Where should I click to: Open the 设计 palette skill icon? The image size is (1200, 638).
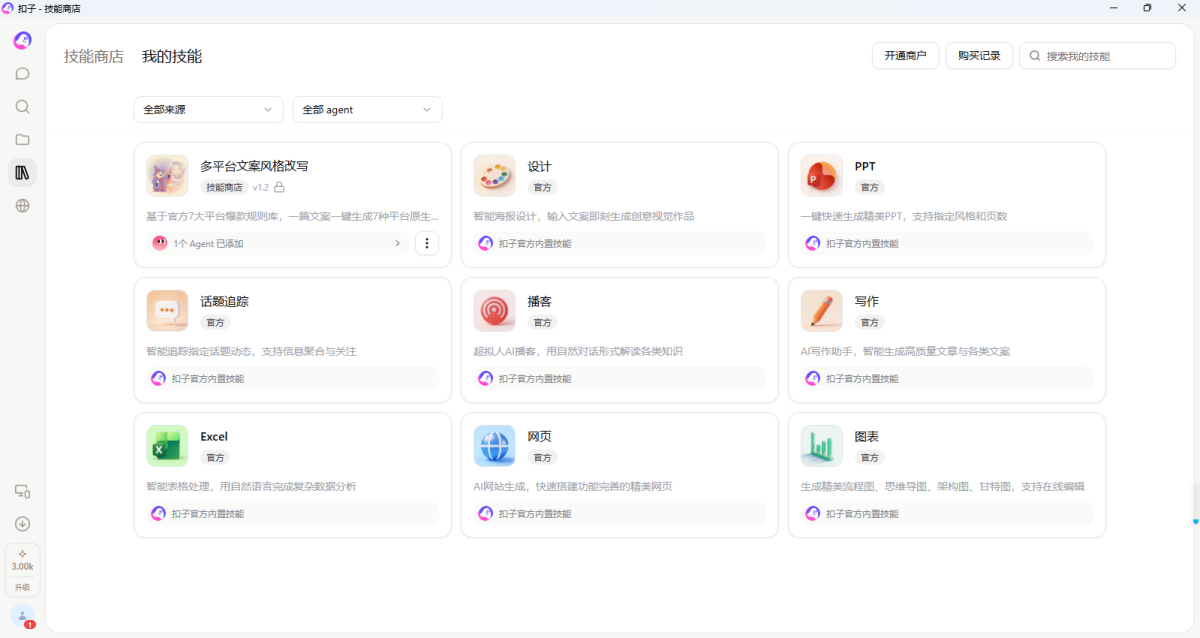tap(494, 176)
